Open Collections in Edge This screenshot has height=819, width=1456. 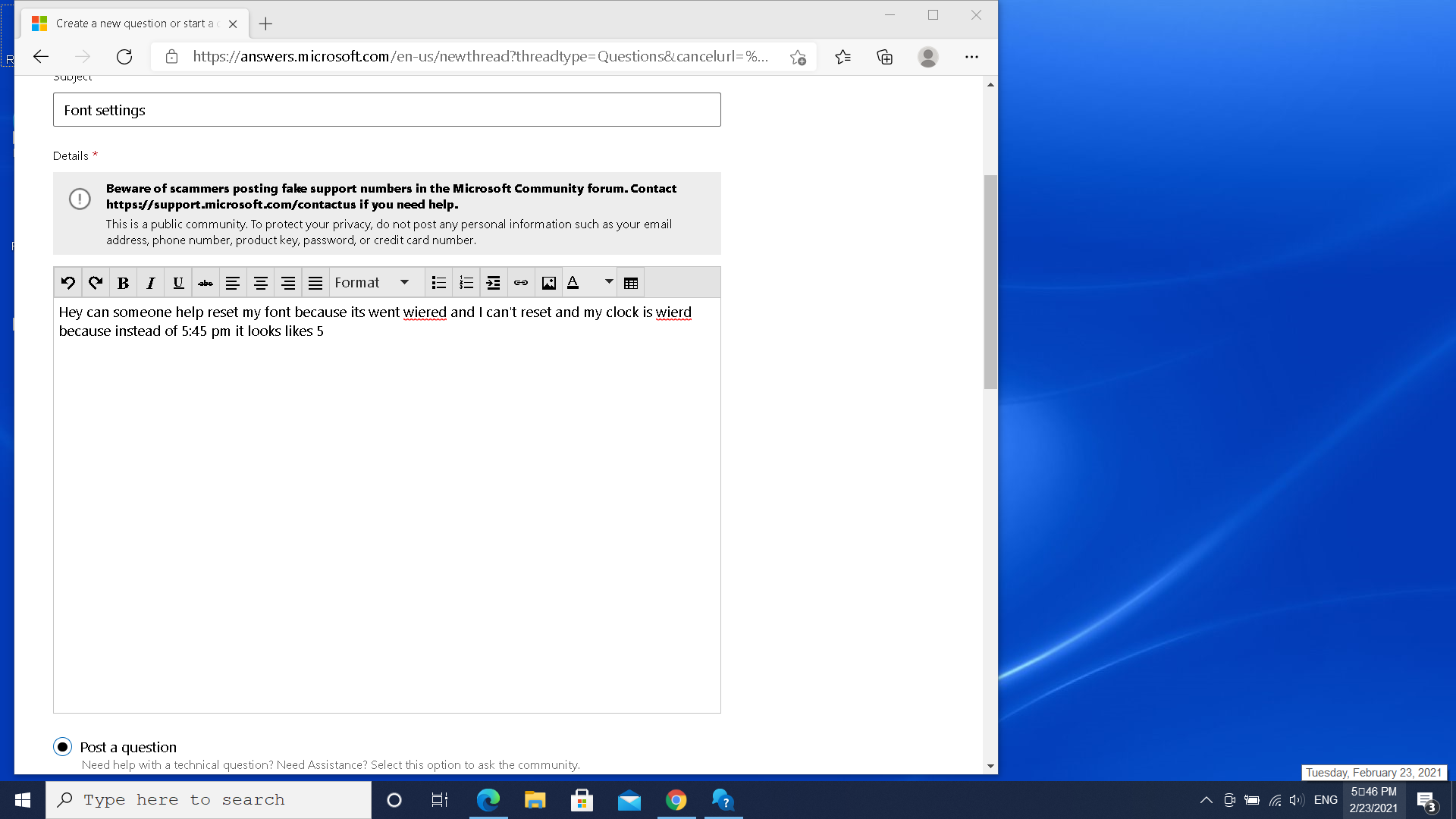pyautogui.click(x=885, y=57)
